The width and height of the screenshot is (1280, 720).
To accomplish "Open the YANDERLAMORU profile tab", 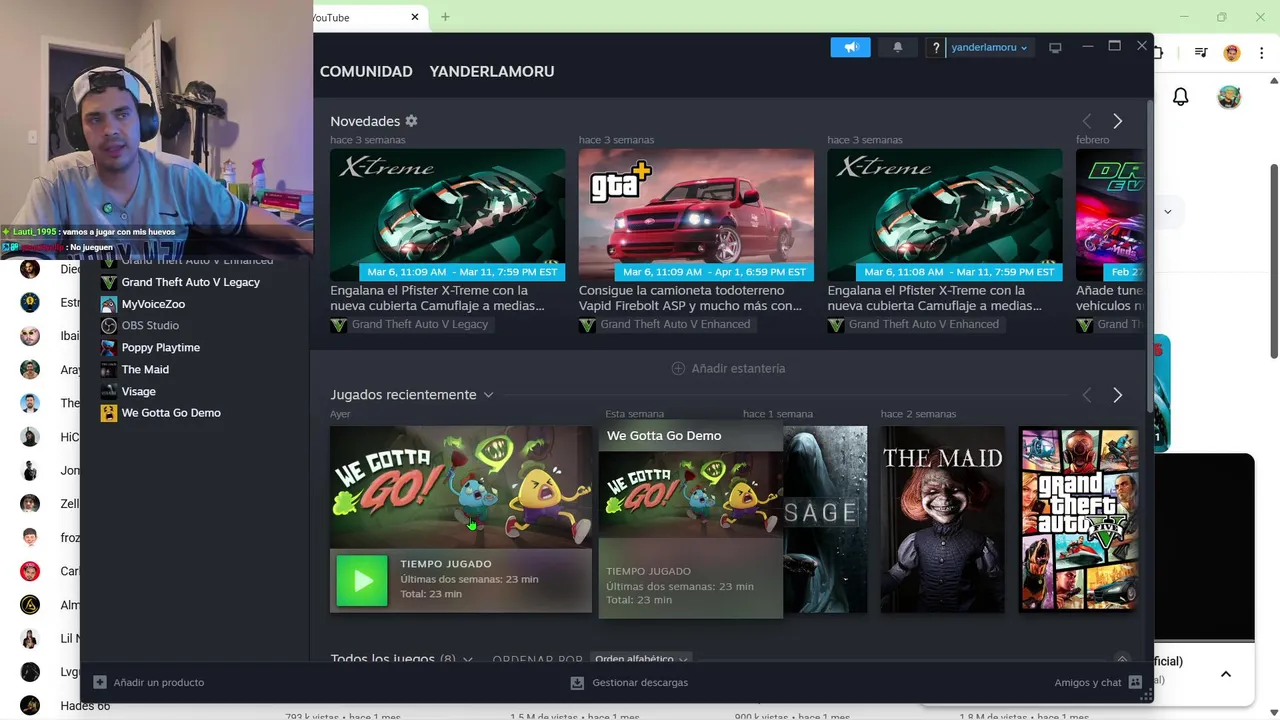I will (492, 71).
